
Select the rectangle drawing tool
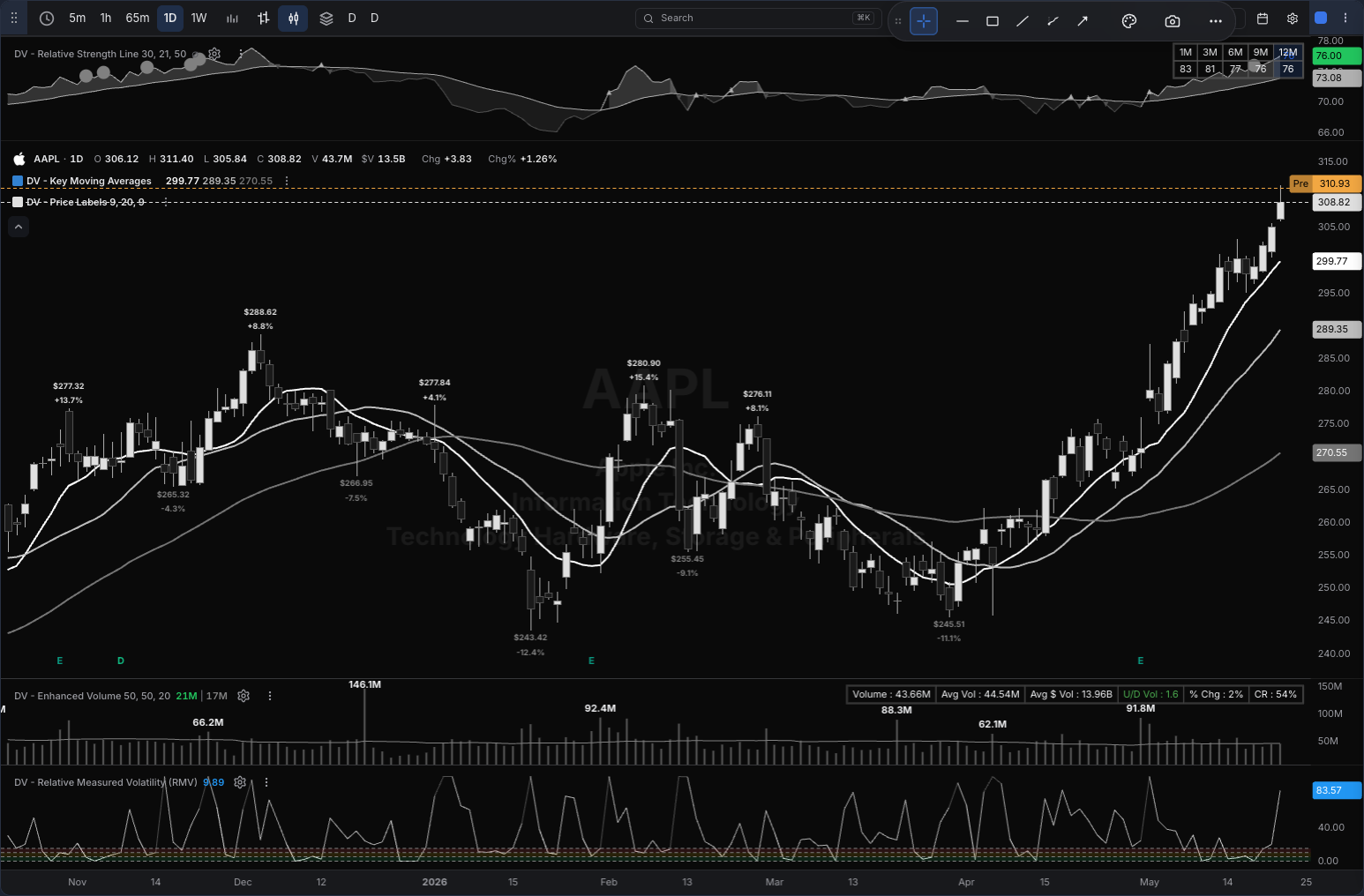point(993,21)
